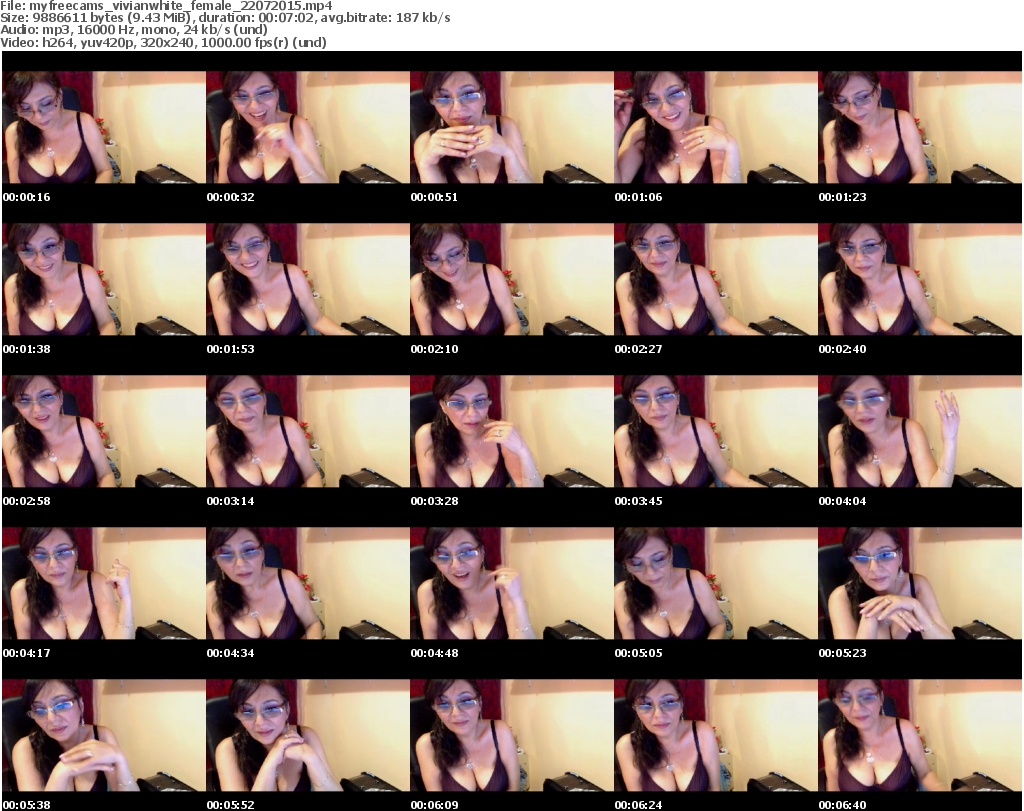Select the thumbnail at 00:00:32
Image resolution: width=1024 pixels, height=811 pixels.
coord(308,127)
